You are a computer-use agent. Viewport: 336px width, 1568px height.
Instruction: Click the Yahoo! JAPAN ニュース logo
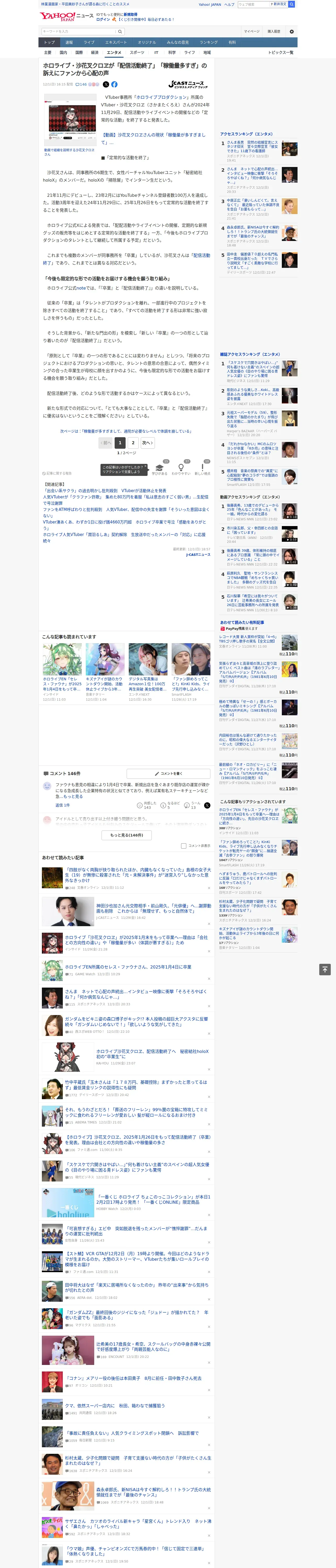tap(66, 16)
